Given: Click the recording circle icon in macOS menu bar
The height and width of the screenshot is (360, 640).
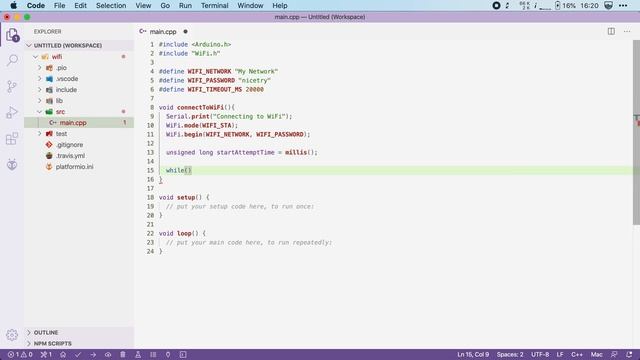Looking at the screenshot, I should click(x=496, y=6).
